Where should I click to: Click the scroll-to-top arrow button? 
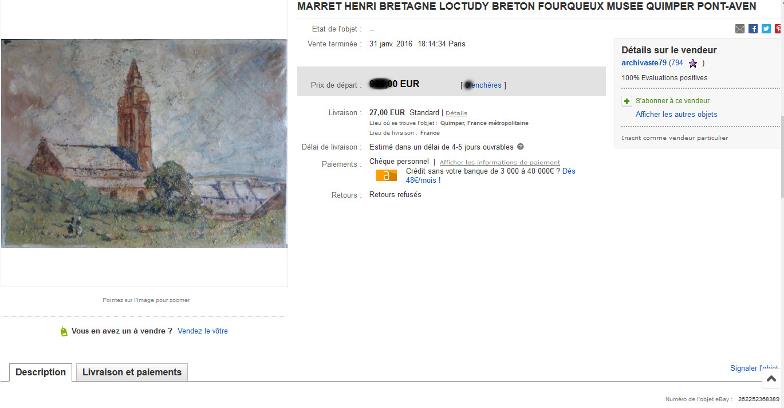click(772, 378)
